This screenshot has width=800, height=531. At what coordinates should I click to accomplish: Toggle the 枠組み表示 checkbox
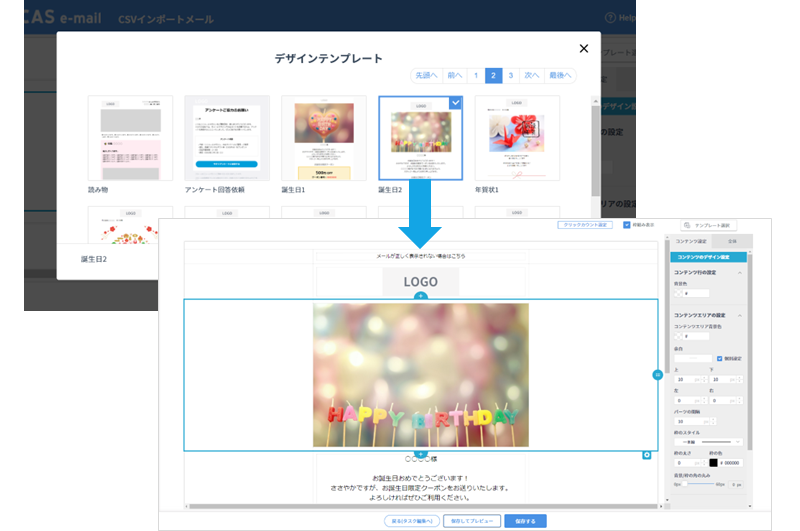[627, 225]
